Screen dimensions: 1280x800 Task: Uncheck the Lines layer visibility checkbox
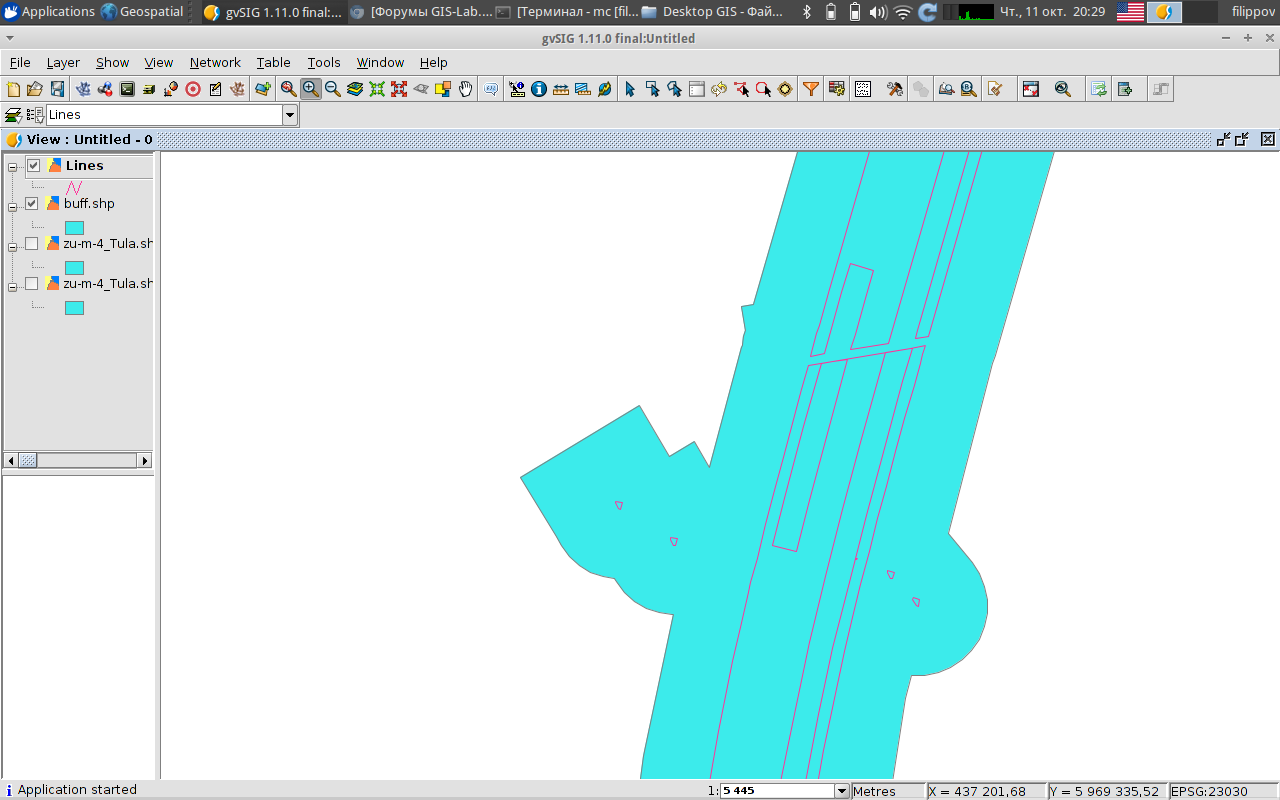33,165
